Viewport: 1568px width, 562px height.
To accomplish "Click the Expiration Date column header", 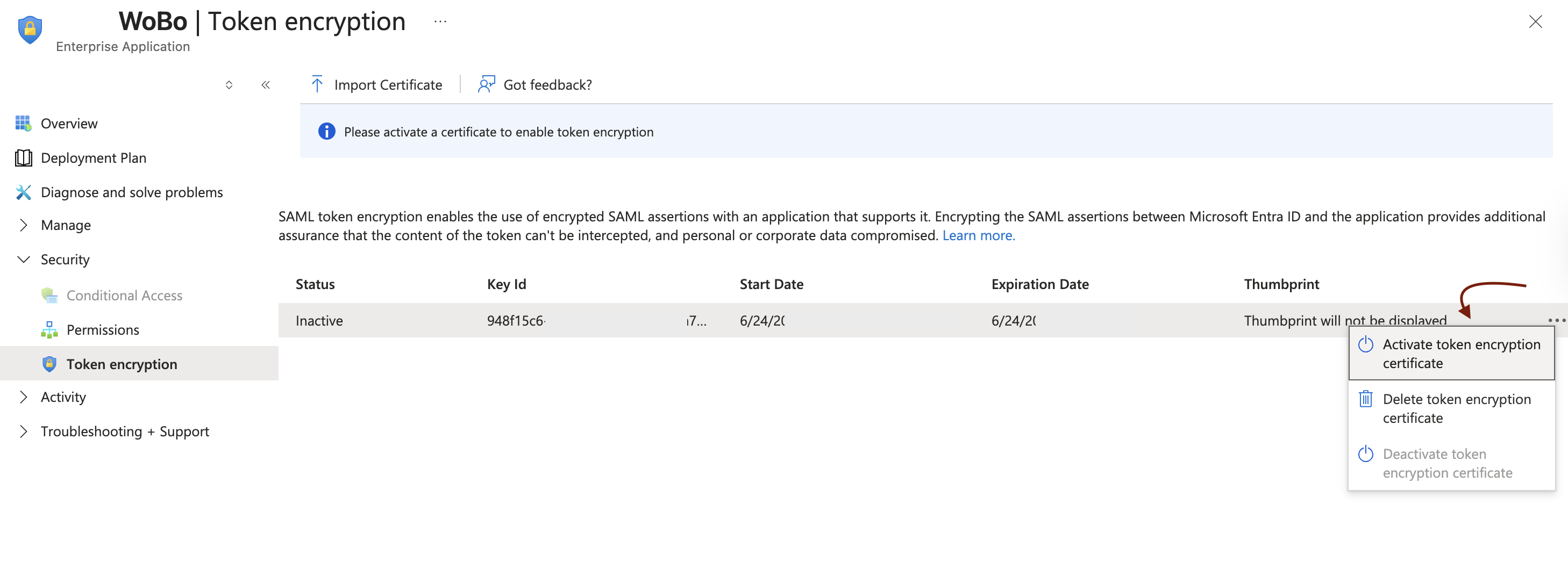I will [x=1039, y=284].
